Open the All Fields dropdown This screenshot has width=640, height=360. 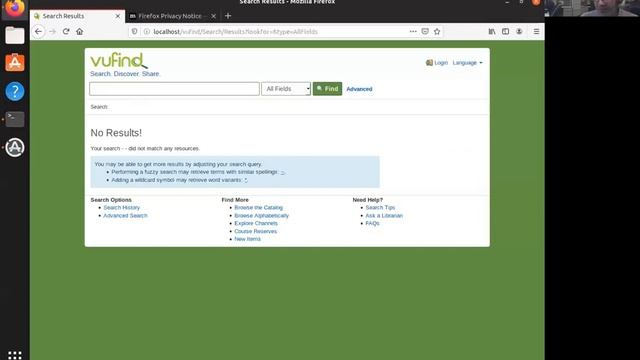coord(286,89)
